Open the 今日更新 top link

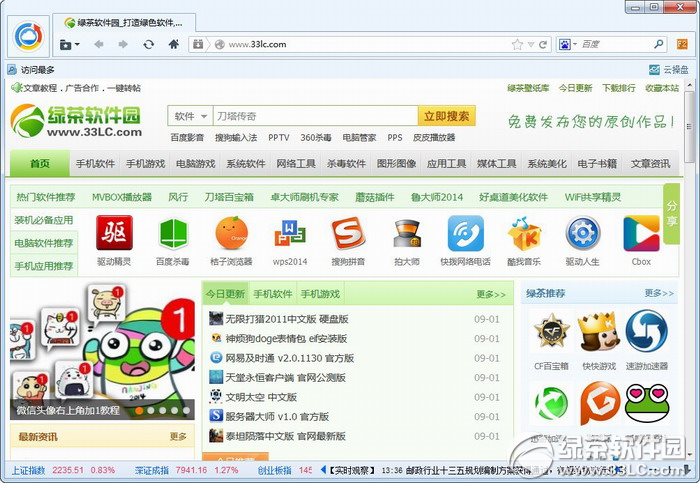(575, 88)
